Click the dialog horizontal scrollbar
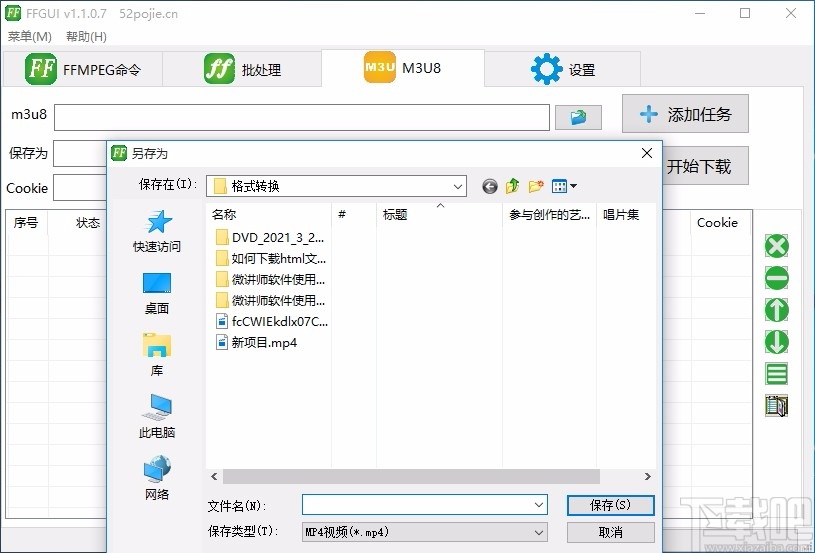Viewport: 815px width, 553px height. [411, 476]
